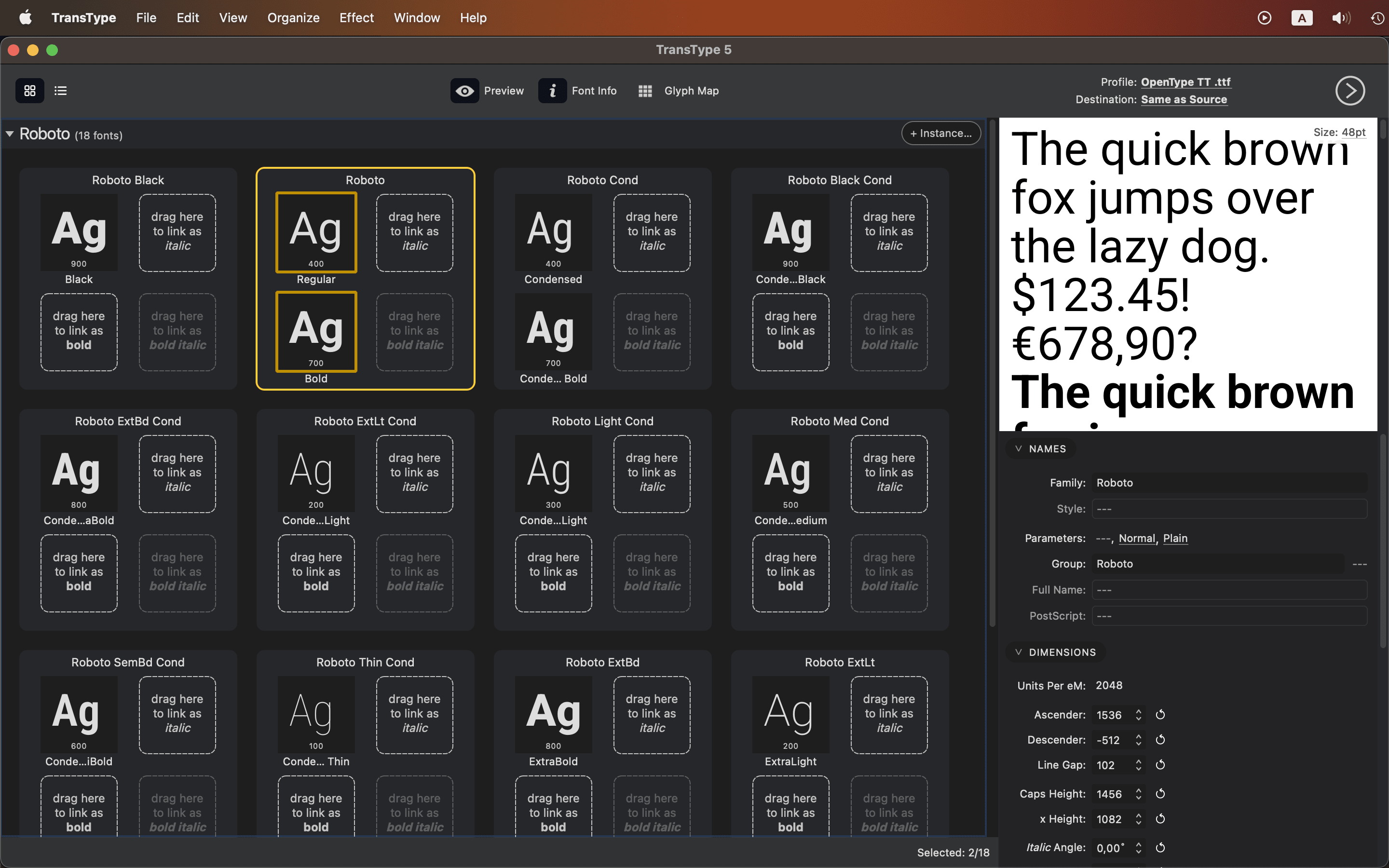Click the PostScript name input field
1389x868 pixels.
[x=1229, y=616]
